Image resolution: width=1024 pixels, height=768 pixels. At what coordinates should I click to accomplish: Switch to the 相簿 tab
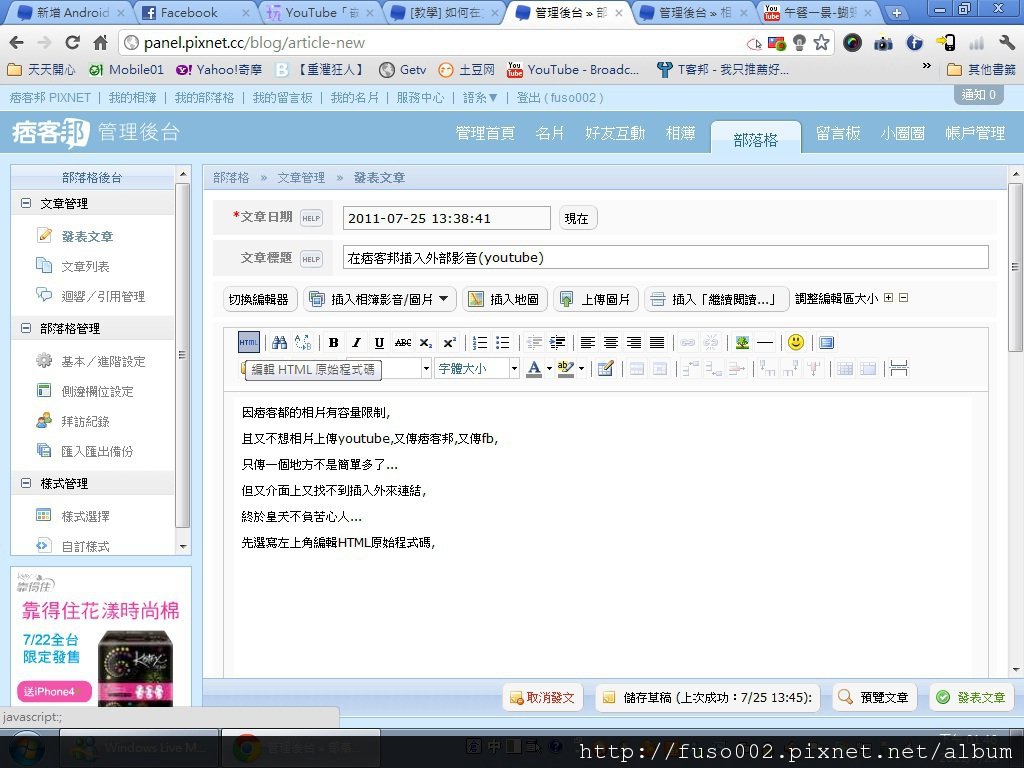[x=680, y=133]
